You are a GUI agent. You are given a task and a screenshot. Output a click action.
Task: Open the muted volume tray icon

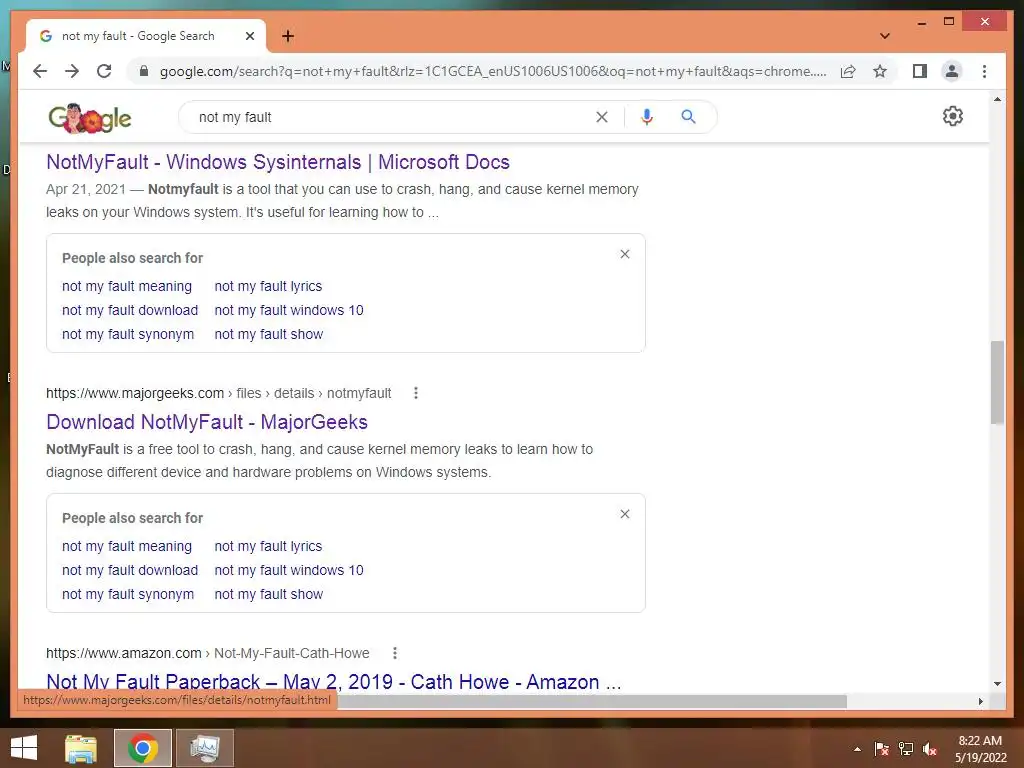930,749
